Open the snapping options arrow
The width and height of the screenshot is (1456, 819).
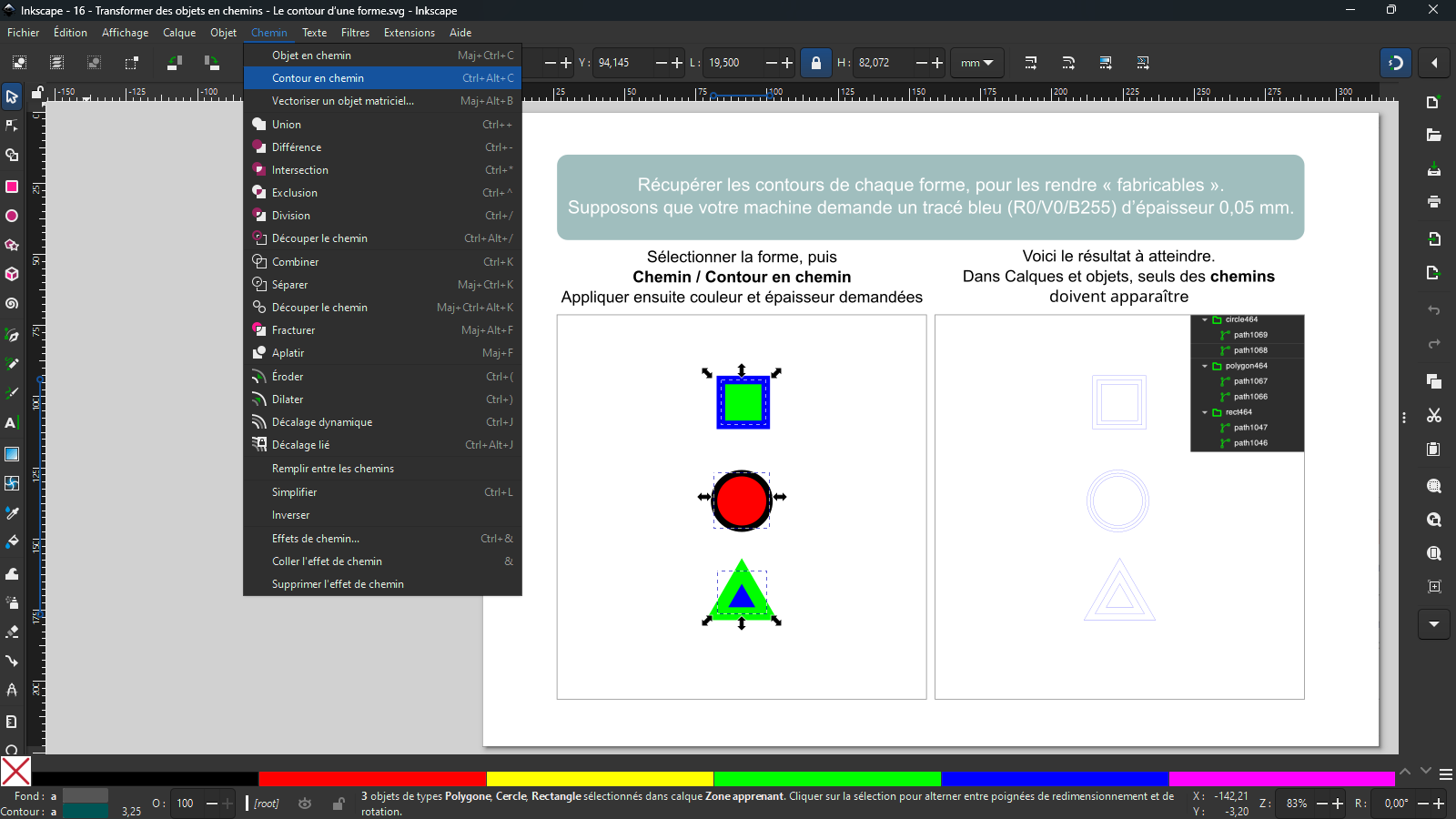point(1434,63)
